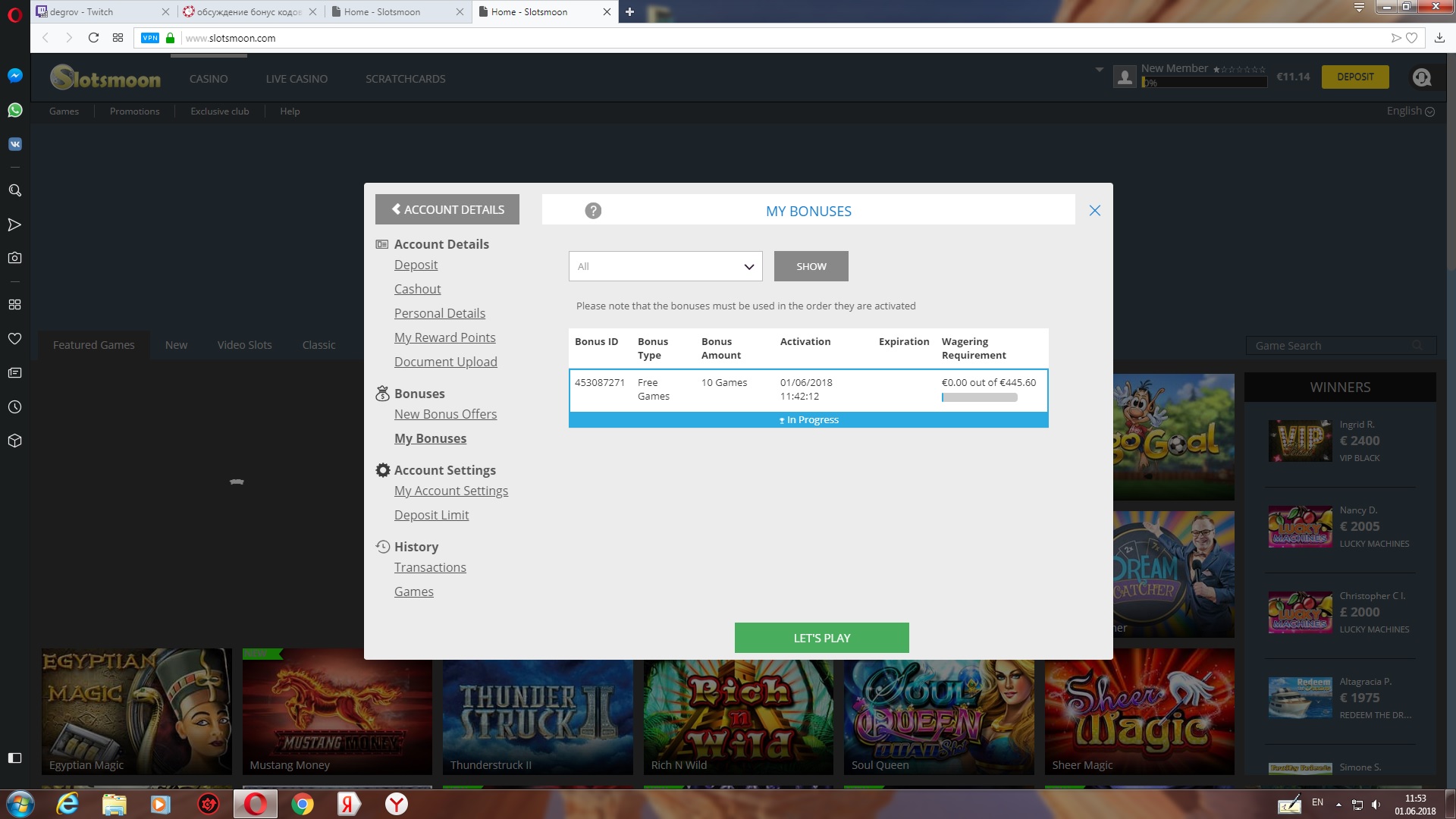Open the LIVE CASINO menu
Screen dimensions: 1456x819
click(297, 79)
